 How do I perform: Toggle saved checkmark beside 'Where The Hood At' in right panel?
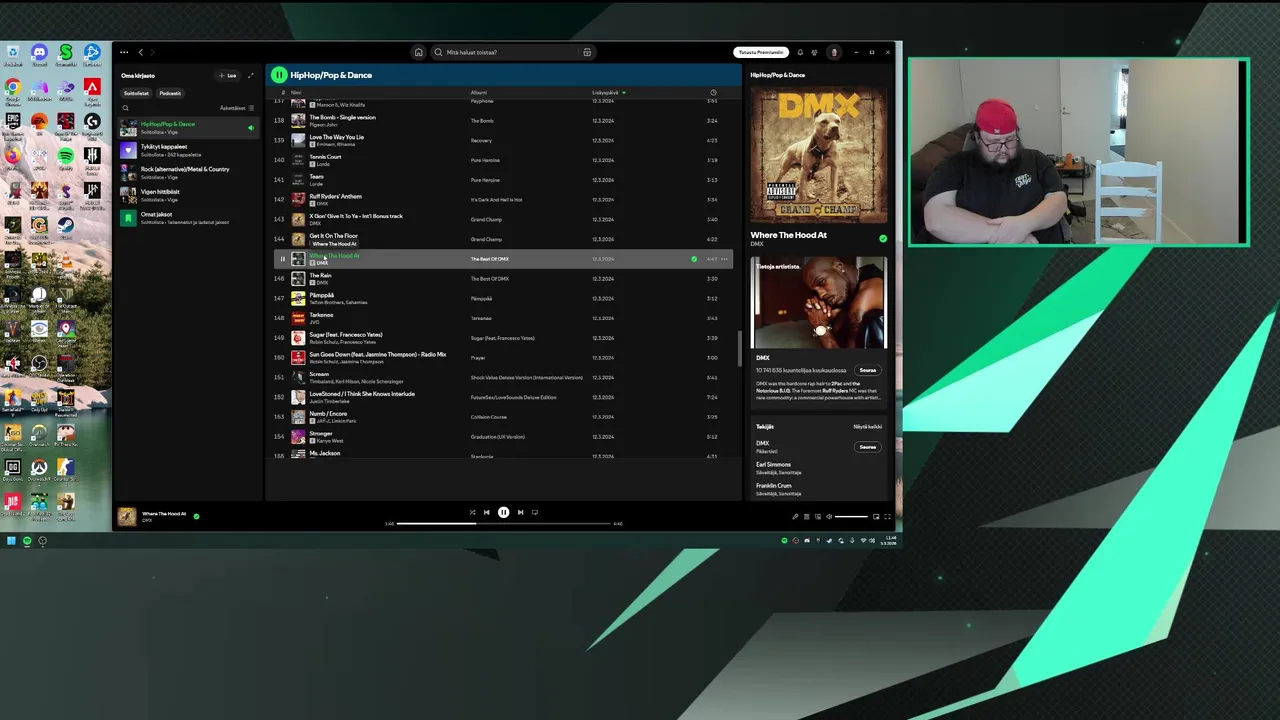883,239
